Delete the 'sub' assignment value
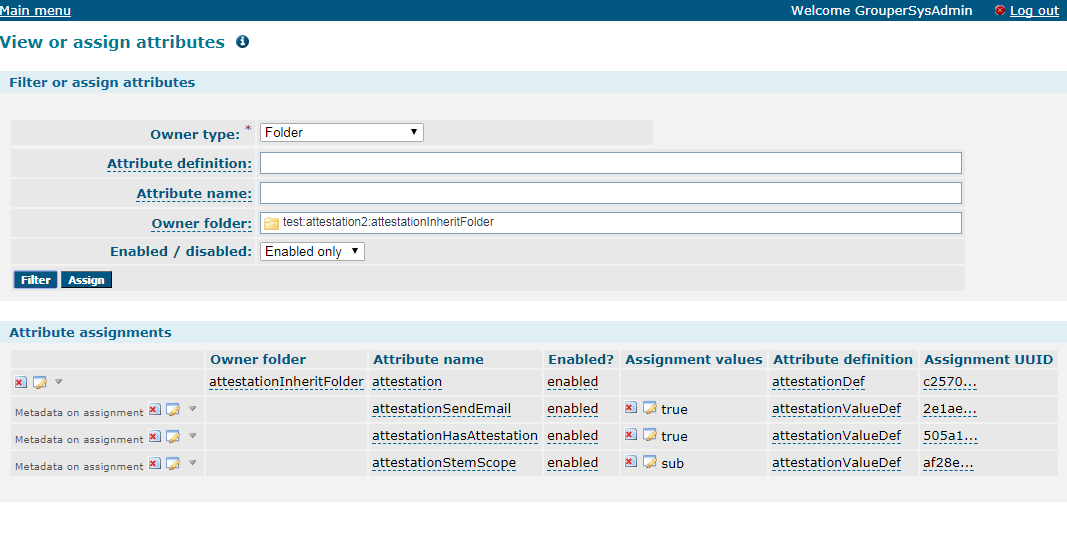Screen dimensions: 1067x533 (630, 462)
